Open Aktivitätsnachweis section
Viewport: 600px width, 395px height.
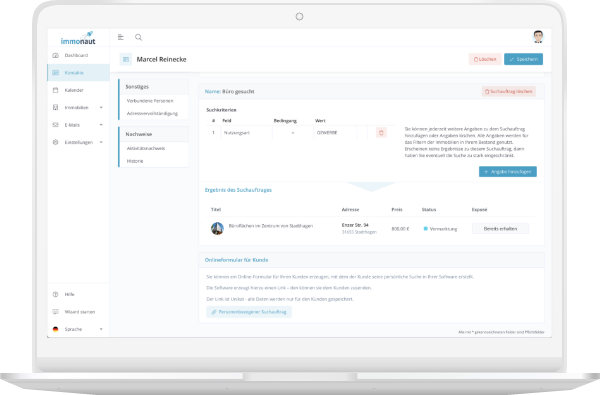point(146,148)
